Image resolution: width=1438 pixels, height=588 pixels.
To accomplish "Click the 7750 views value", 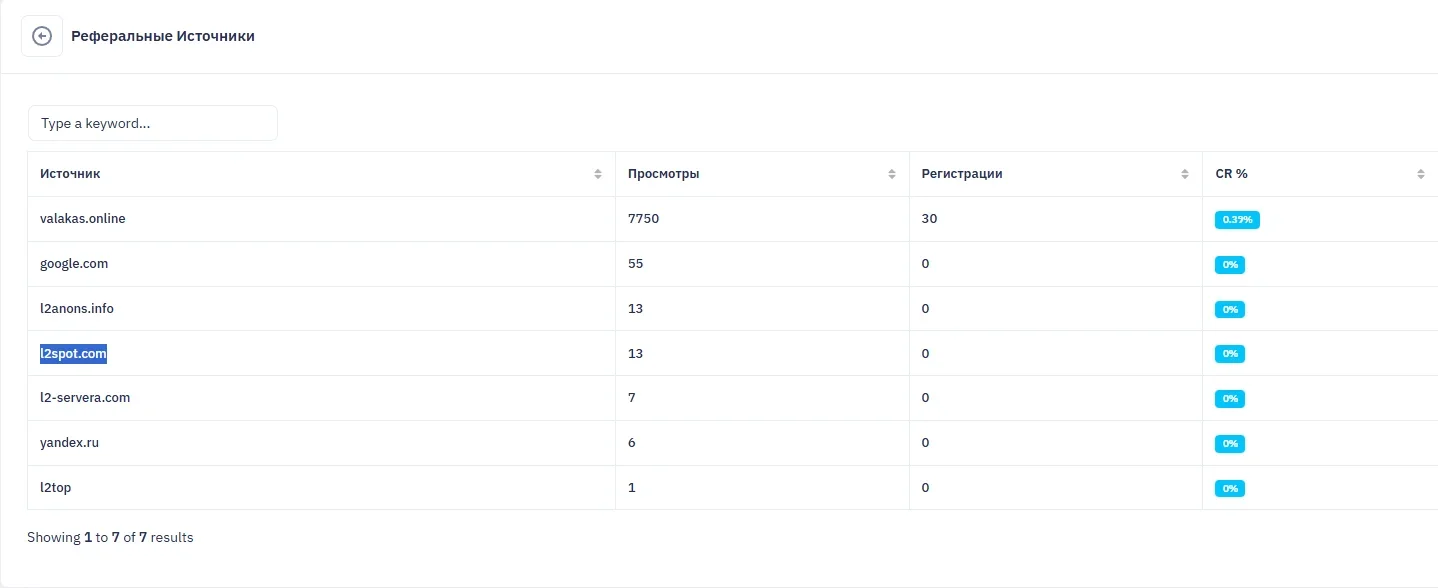I will [x=643, y=219].
